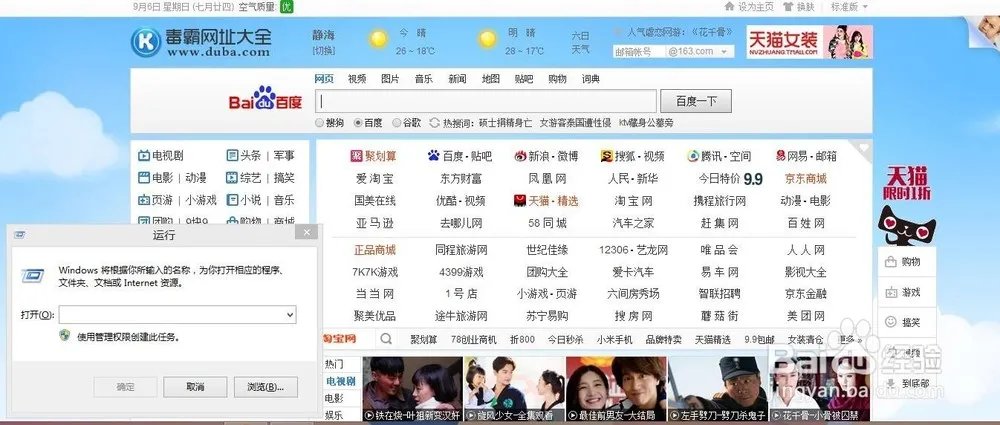Switch to the 图片 search tab
This screenshot has width=1000, height=425.
click(390, 79)
